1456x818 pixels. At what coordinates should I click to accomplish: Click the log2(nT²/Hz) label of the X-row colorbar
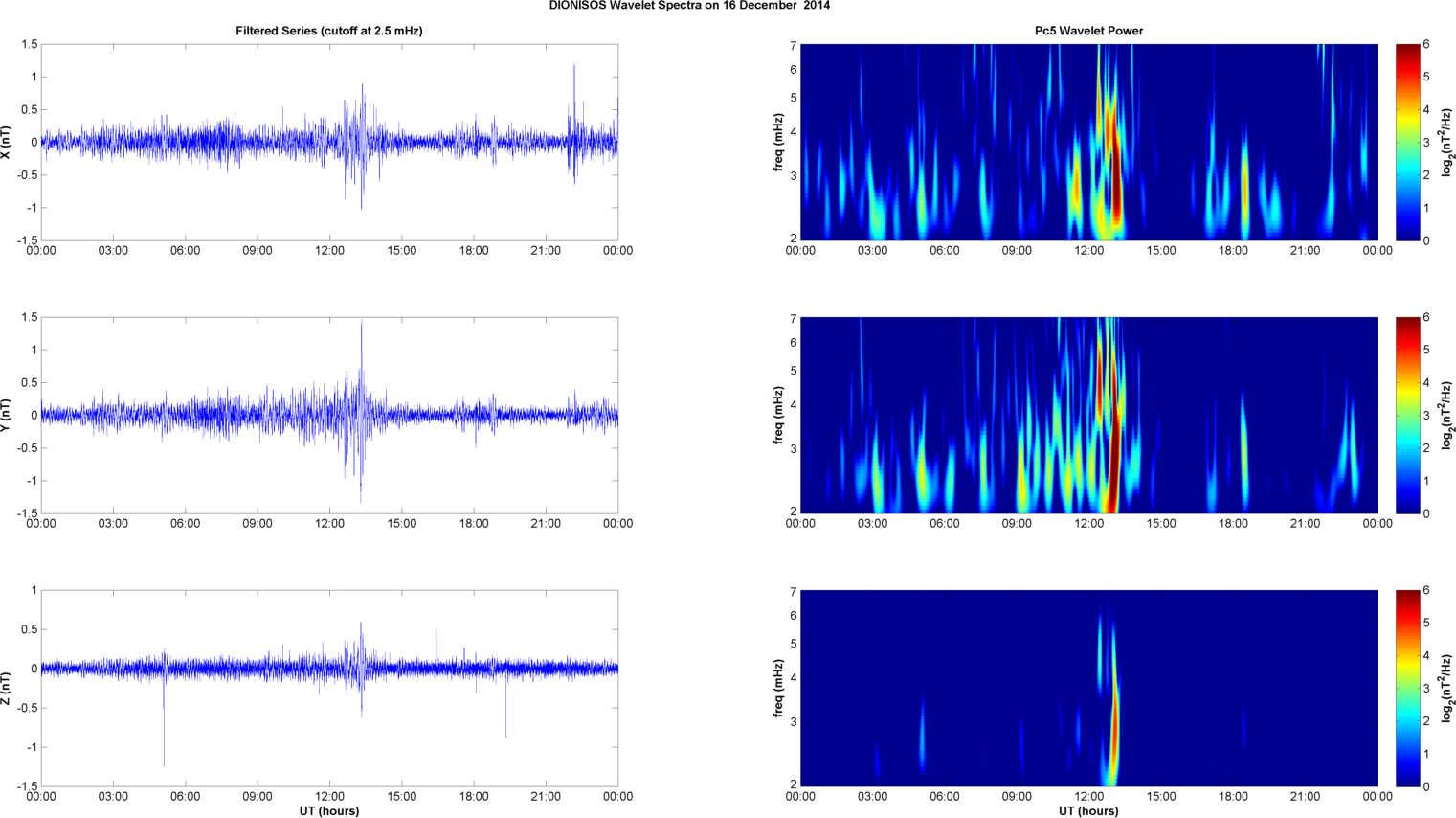tap(1447, 142)
